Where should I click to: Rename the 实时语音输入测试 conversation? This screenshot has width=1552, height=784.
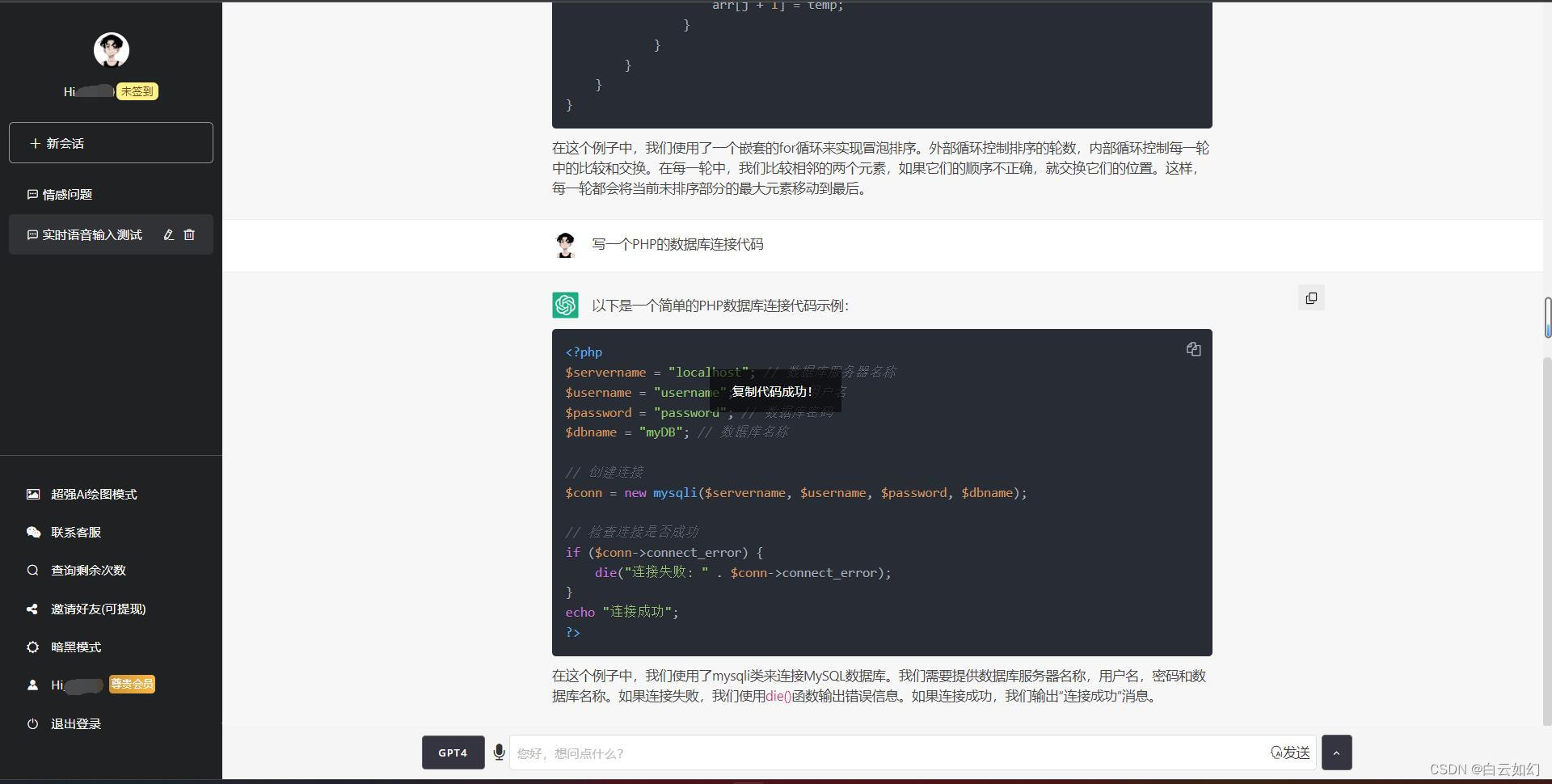pyautogui.click(x=168, y=234)
